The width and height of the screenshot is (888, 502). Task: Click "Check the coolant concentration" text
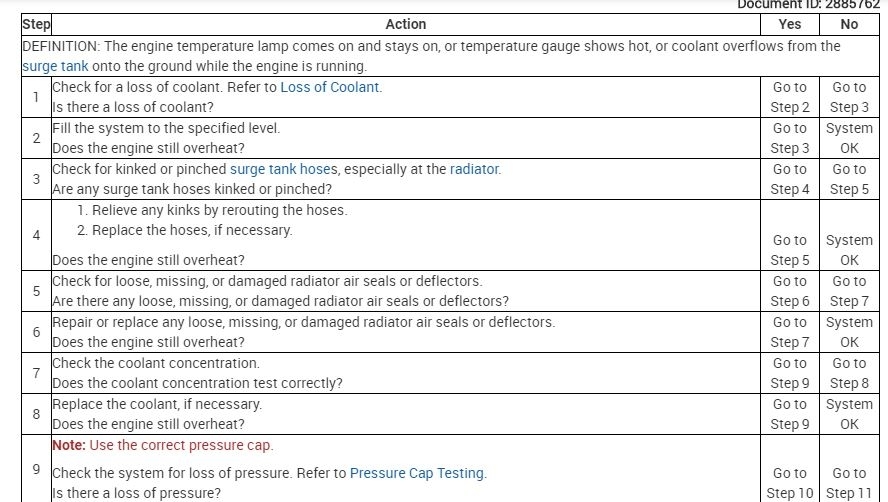click(156, 363)
